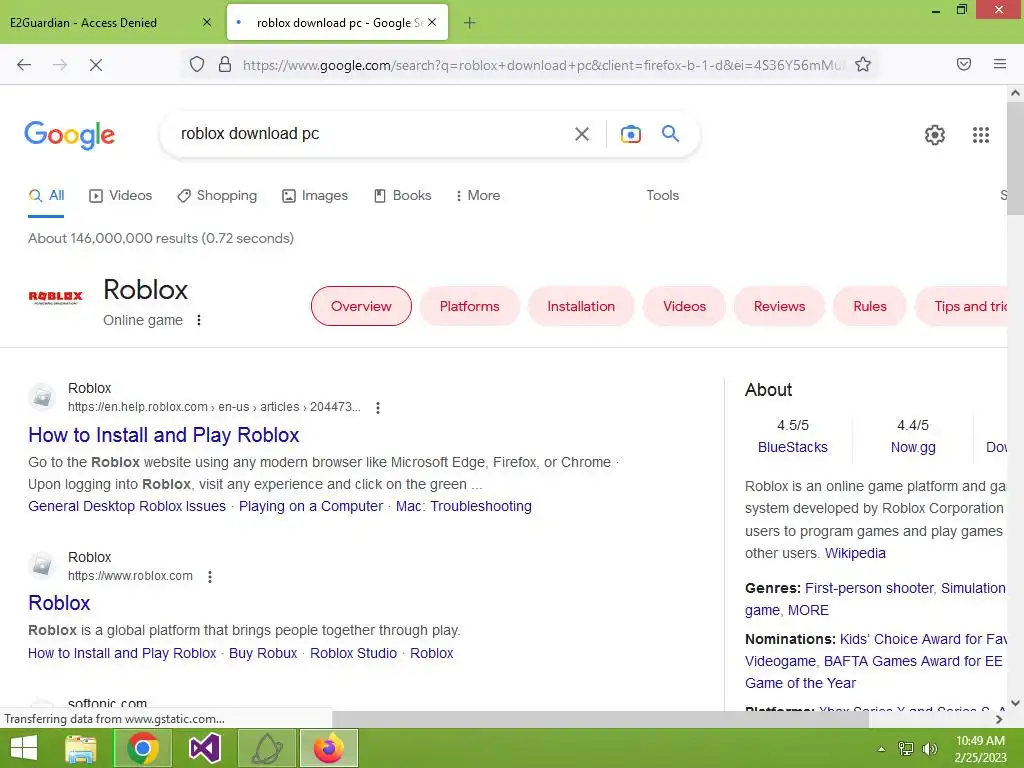Click the Roblox logo thumbnail
The image size is (1024, 768).
pyautogui.click(x=56, y=298)
